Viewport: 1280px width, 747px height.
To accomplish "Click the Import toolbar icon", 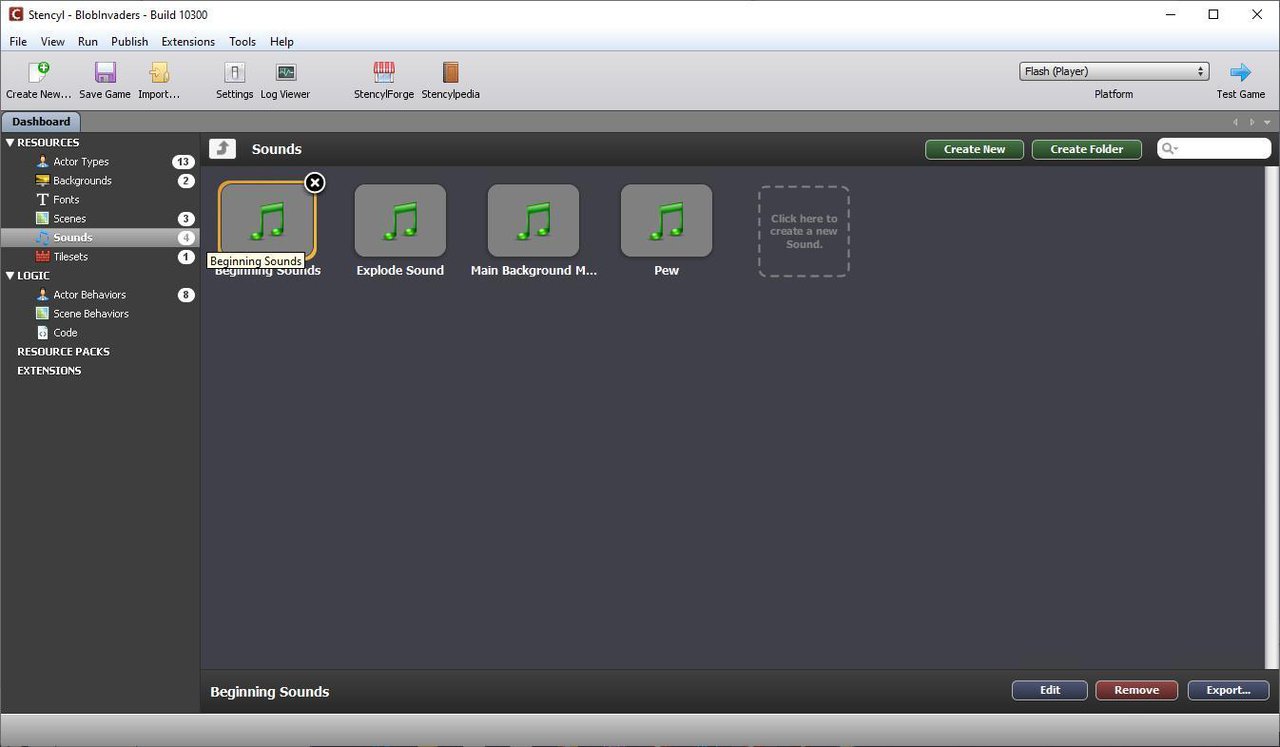I will click(x=159, y=72).
